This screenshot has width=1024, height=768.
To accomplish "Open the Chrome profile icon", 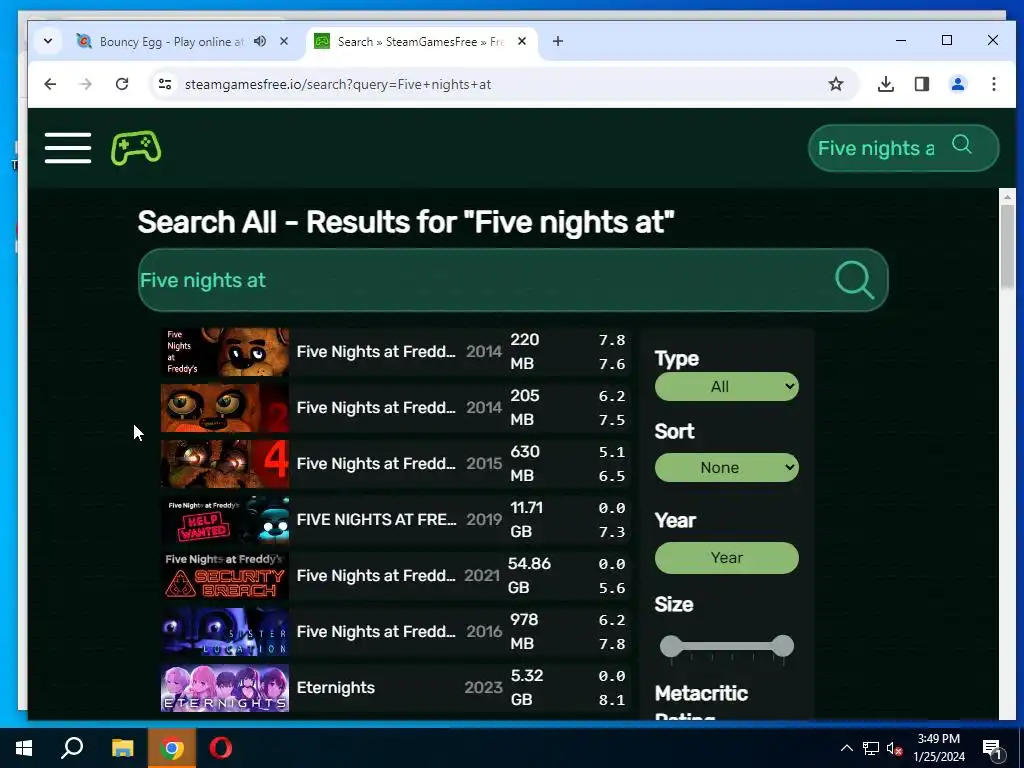I will pyautogui.click(x=957, y=84).
